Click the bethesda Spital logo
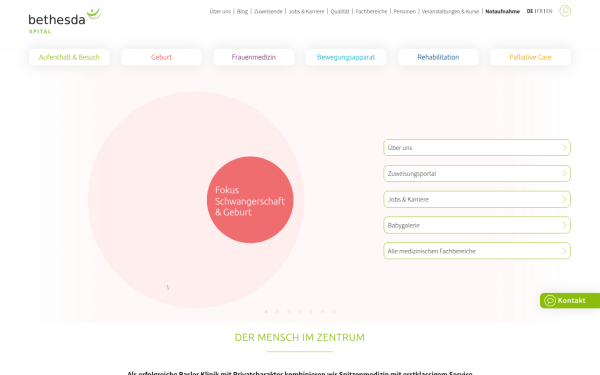 coord(65,21)
